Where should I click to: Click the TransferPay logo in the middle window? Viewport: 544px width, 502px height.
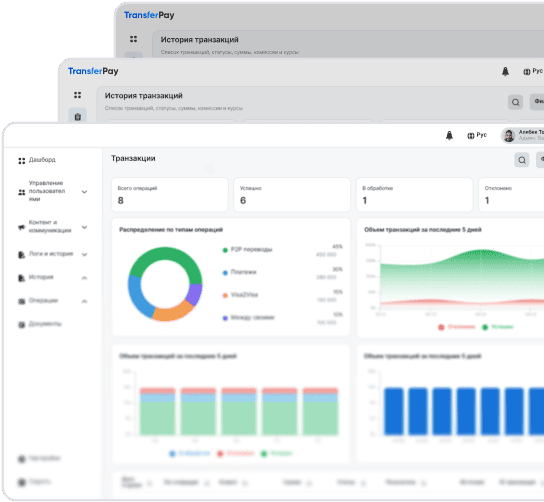click(93, 71)
